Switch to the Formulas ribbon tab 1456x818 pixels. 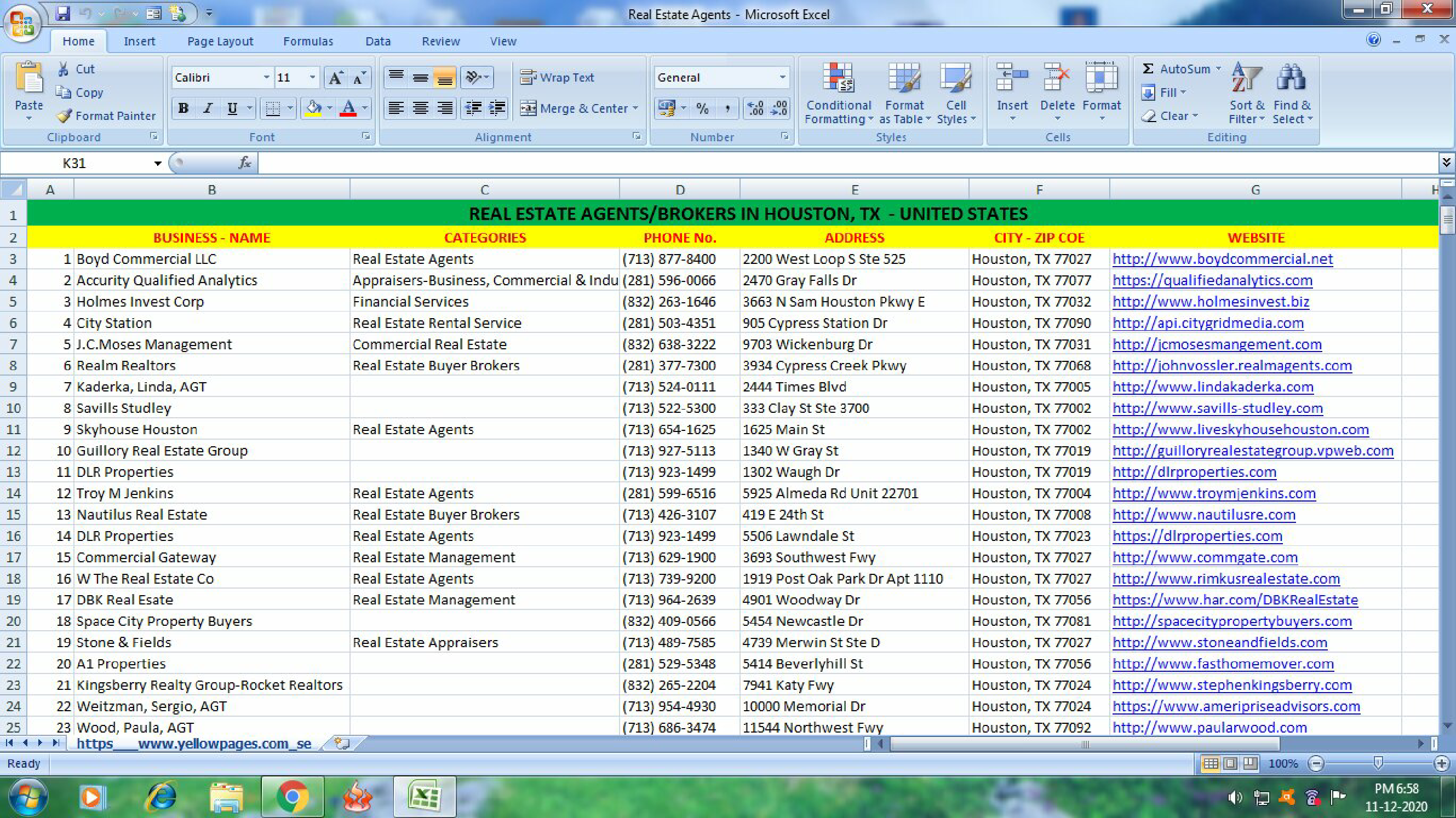tap(308, 41)
